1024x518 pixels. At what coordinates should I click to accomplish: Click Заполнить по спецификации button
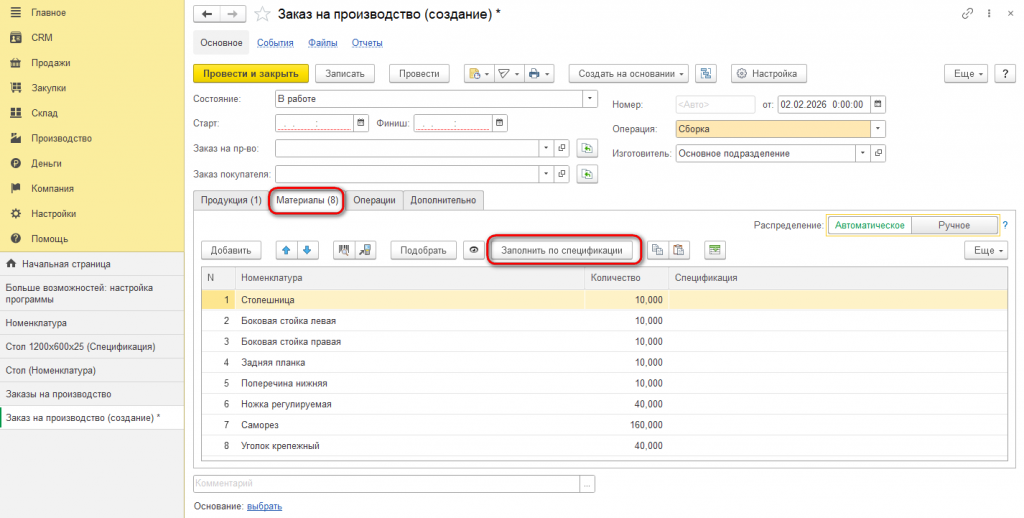562,250
